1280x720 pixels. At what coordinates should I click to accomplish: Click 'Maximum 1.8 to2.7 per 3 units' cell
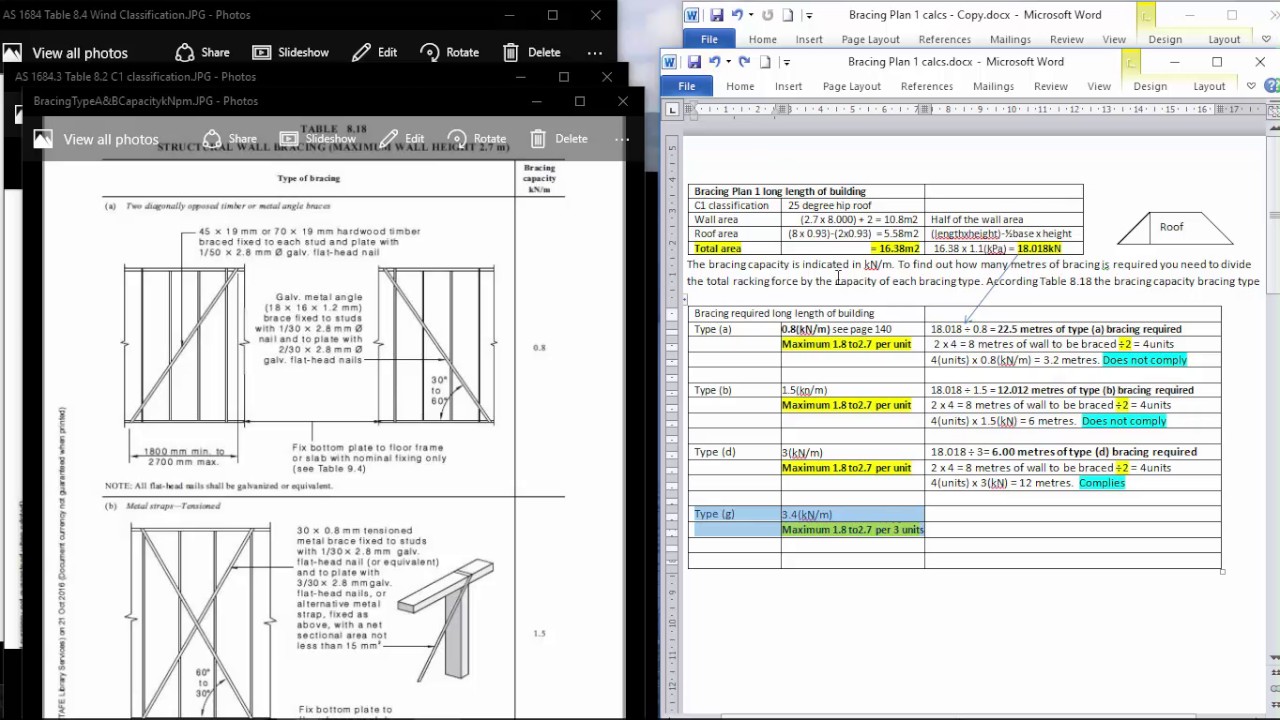pyautogui.click(x=852, y=529)
